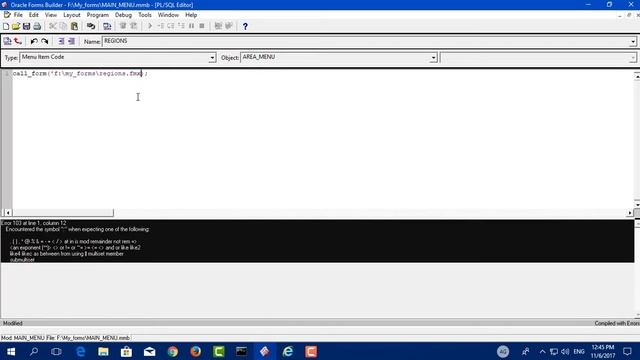Open the File menu
This screenshot has width=640, height=360.
click(x=18, y=15)
